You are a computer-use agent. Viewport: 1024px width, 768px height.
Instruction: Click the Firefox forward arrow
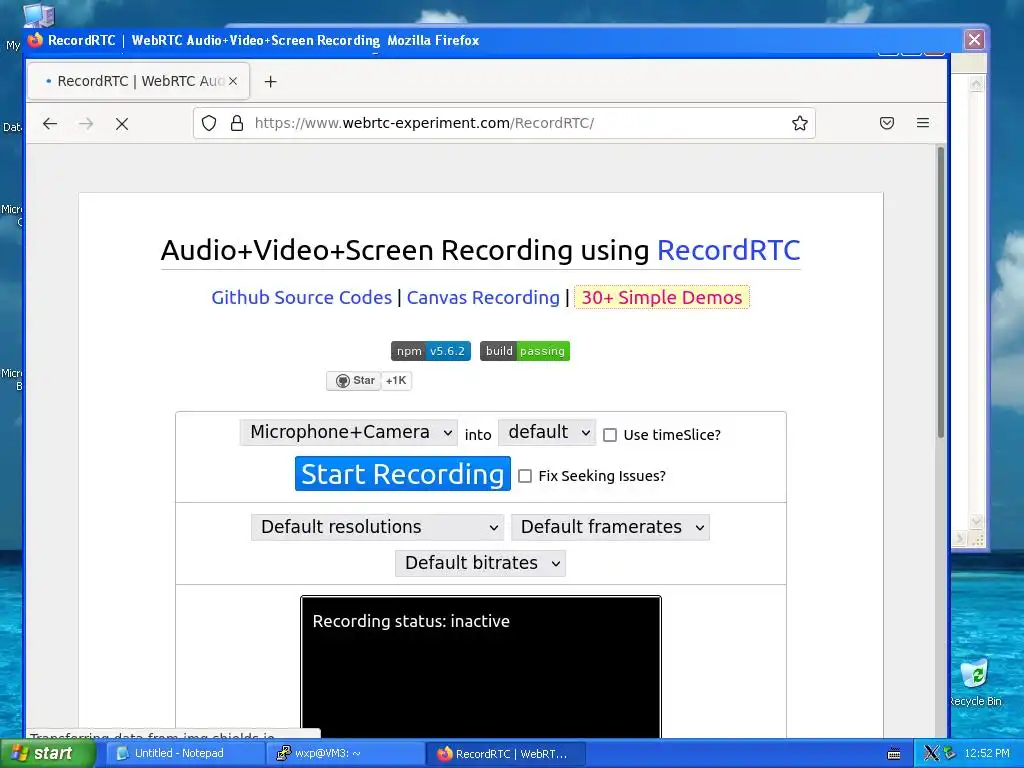pos(86,123)
